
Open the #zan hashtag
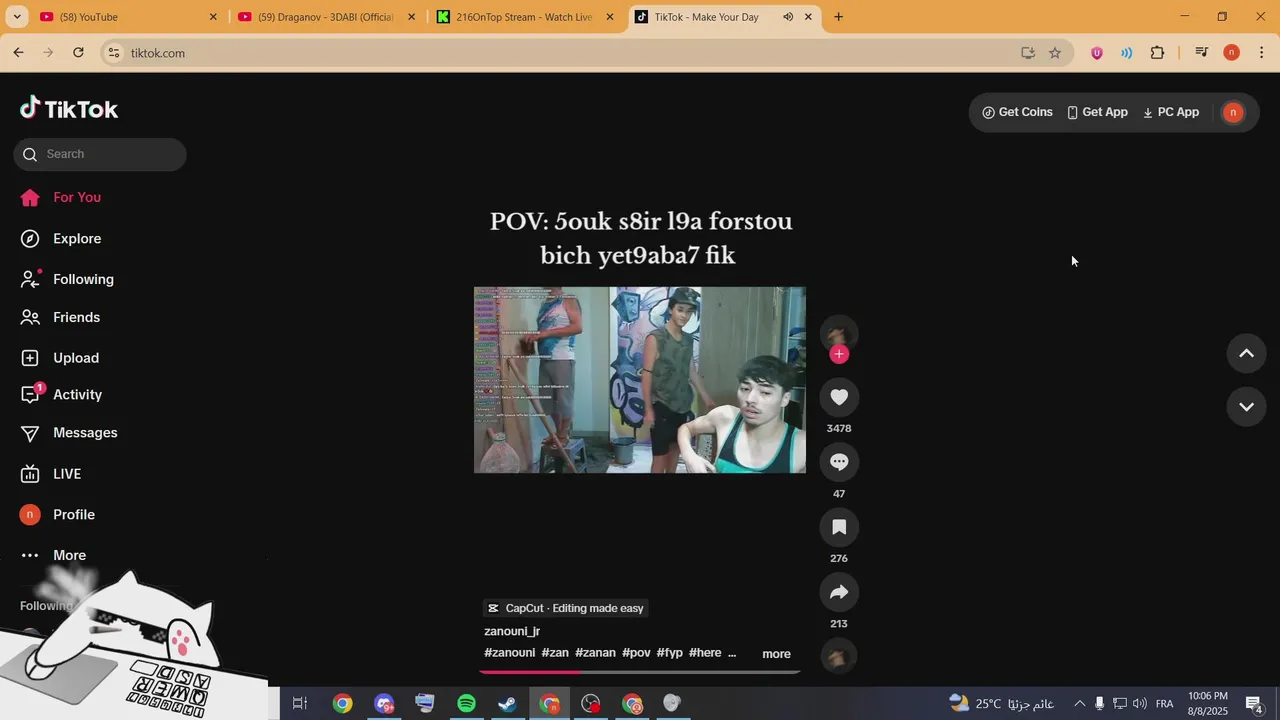[x=555, y=653]
